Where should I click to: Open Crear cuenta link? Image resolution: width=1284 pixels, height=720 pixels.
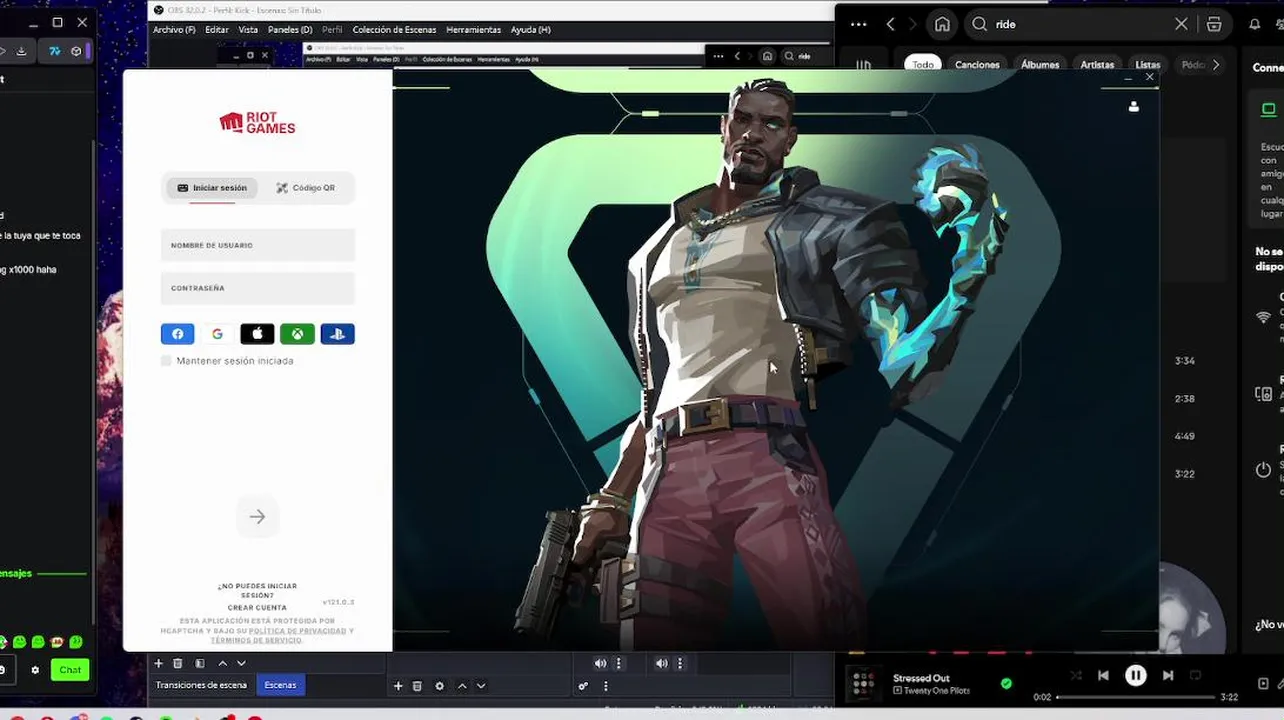pos(257,608)
